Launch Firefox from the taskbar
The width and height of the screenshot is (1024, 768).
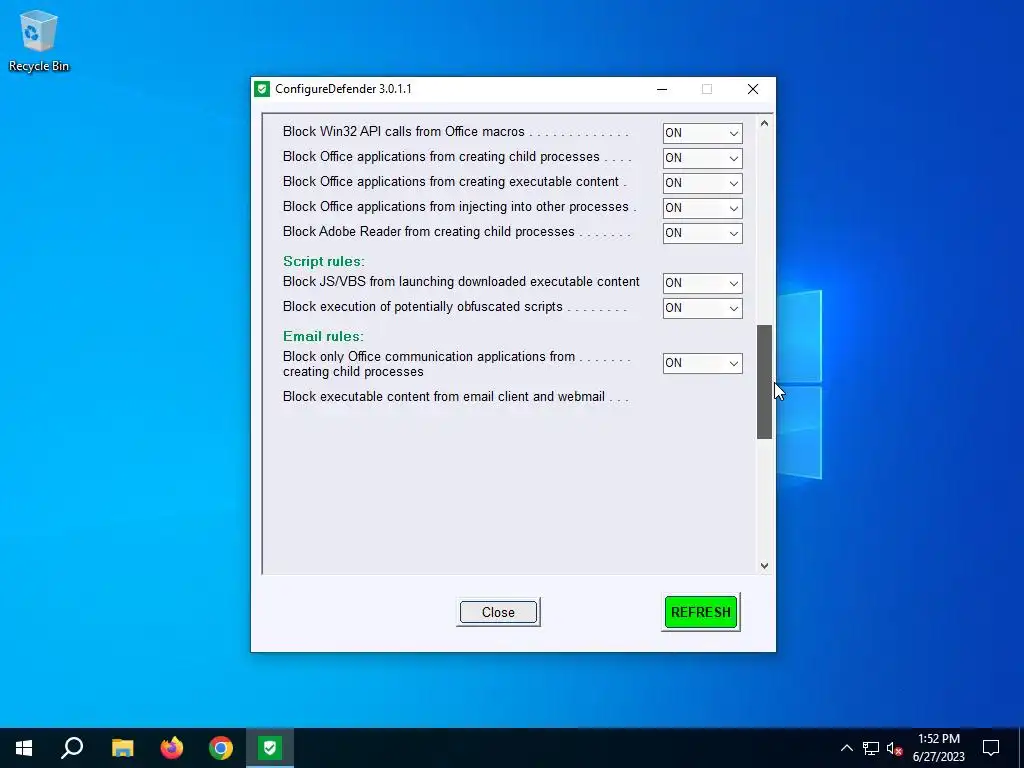click(x=172, y=748)
